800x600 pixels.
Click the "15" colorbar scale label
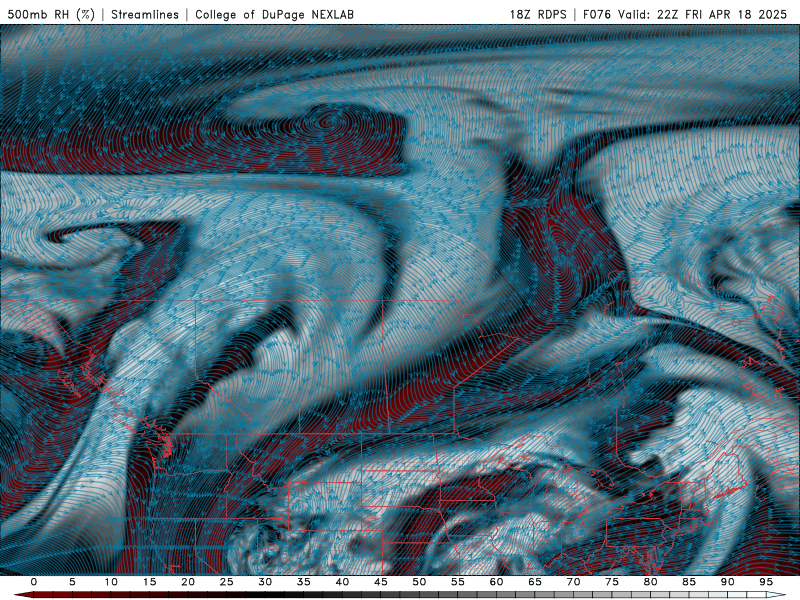coord(149,582)
